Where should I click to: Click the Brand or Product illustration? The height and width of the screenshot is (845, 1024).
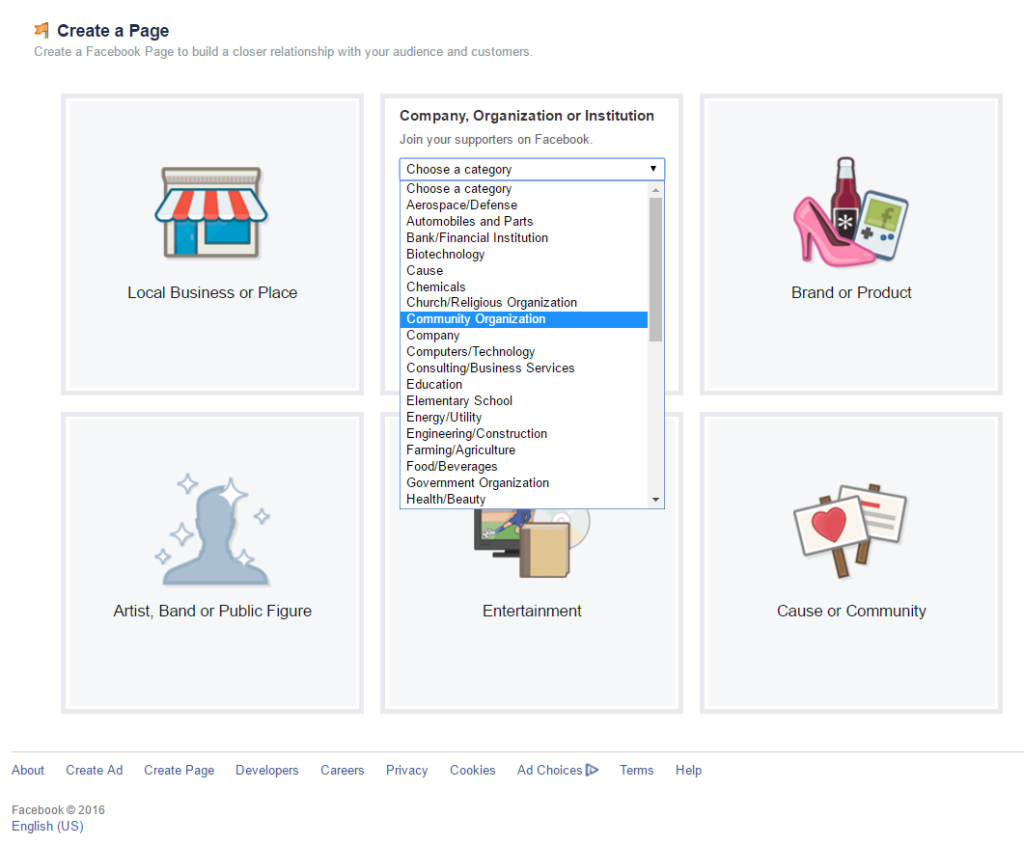tap(850, 212)
